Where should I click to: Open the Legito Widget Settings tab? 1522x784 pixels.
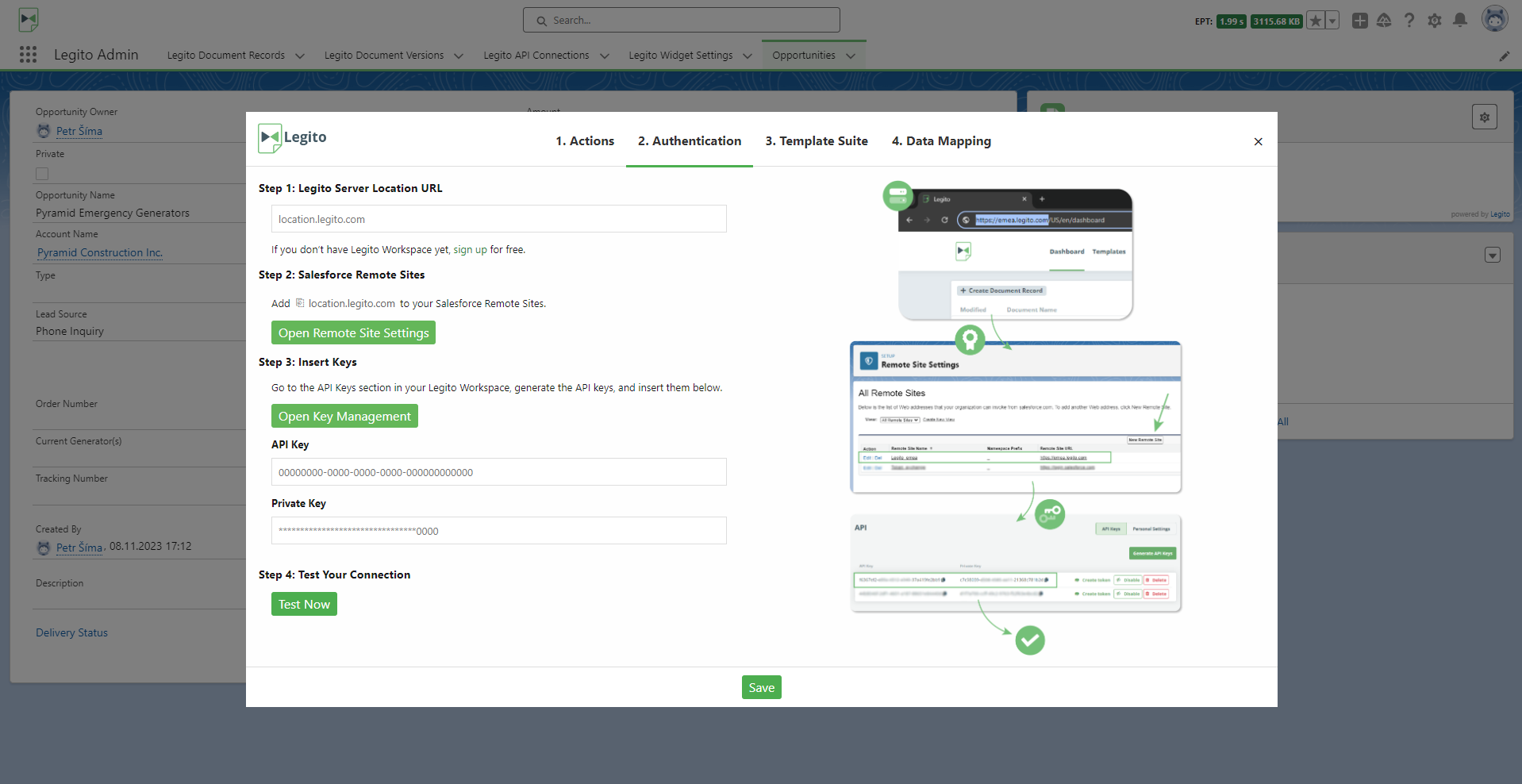click(x=681, y=56)
